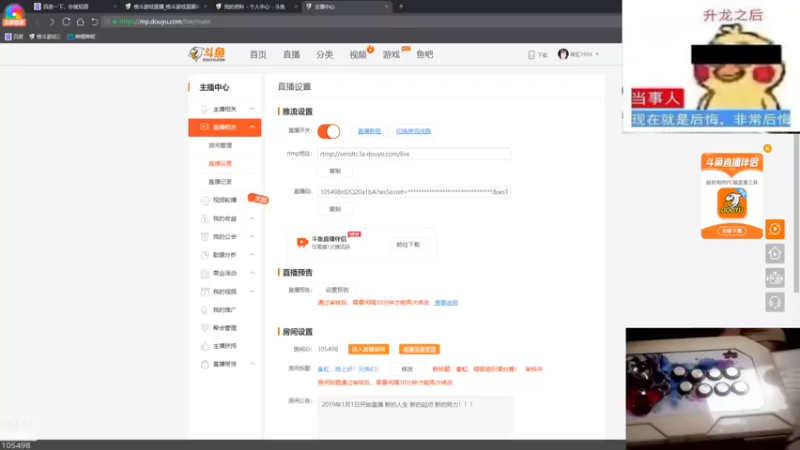800x450 pixels.
Task: Select 直播记录 in the sidebar
Action: point(220,182)
